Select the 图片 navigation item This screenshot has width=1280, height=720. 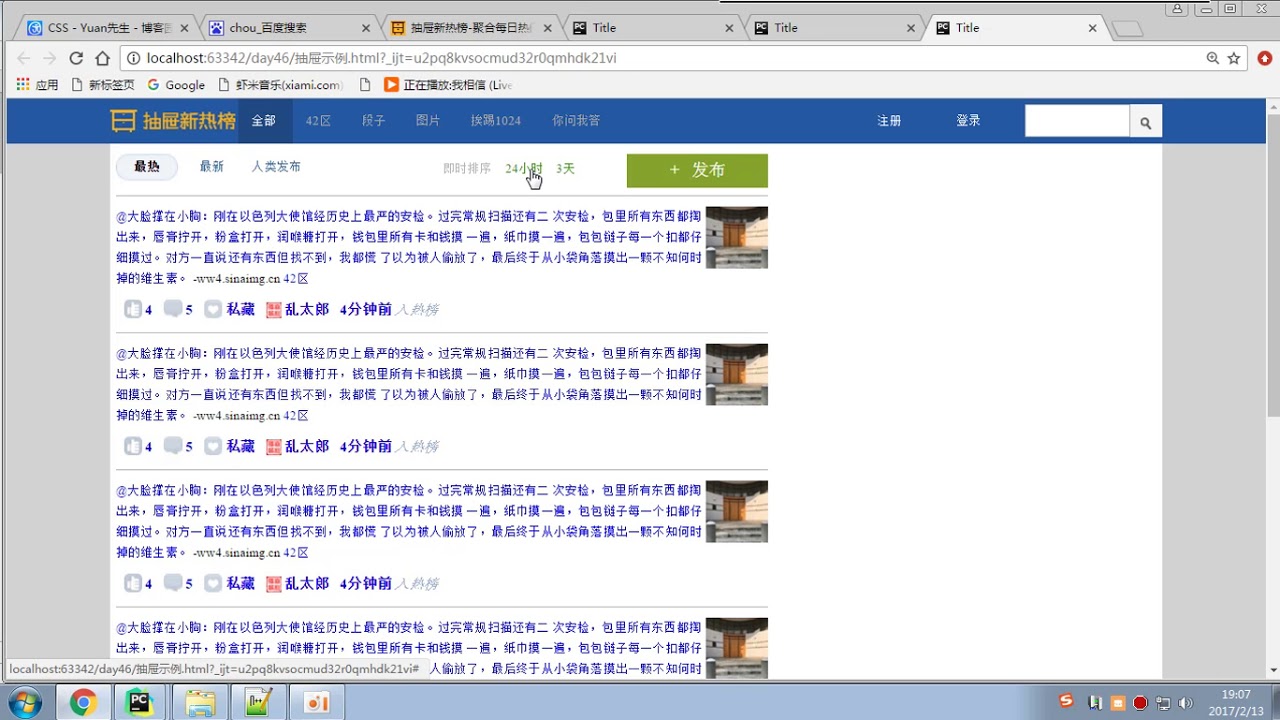[428, 121]
